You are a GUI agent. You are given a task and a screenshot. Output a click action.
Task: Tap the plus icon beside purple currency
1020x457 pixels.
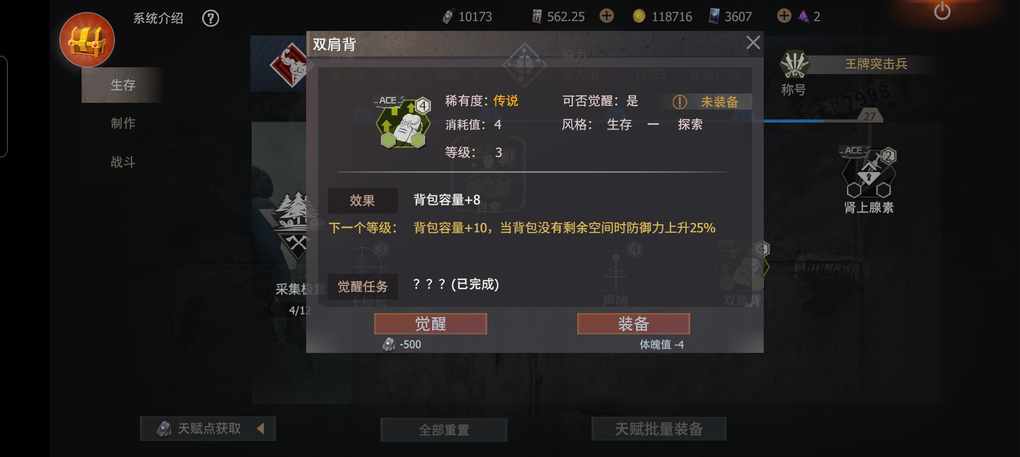pos(785,16)
